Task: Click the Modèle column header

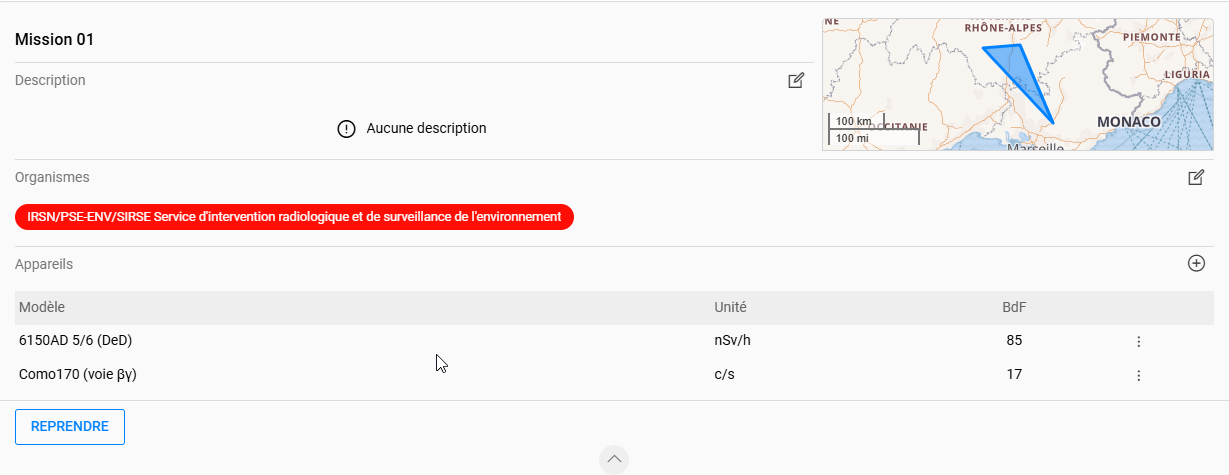Action: (x=42, y=308)
